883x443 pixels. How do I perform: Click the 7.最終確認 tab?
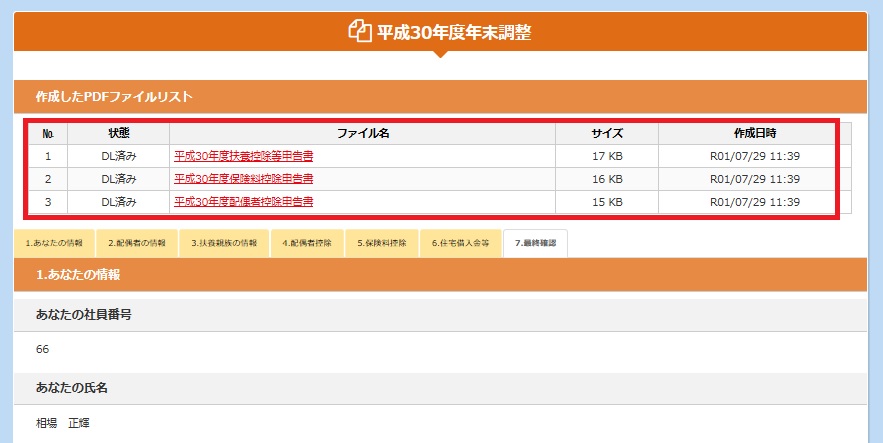pyautogui.click(x=534, y=243)
